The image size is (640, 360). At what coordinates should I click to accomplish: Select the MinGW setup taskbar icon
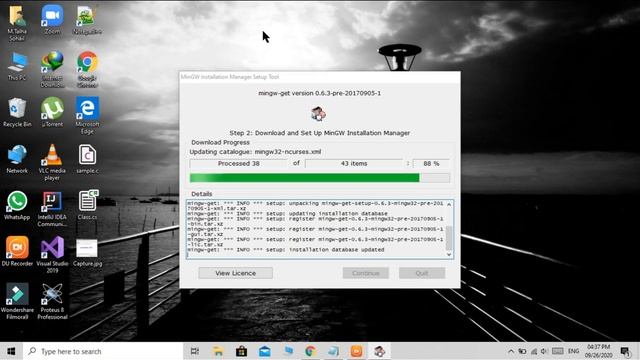380,351
